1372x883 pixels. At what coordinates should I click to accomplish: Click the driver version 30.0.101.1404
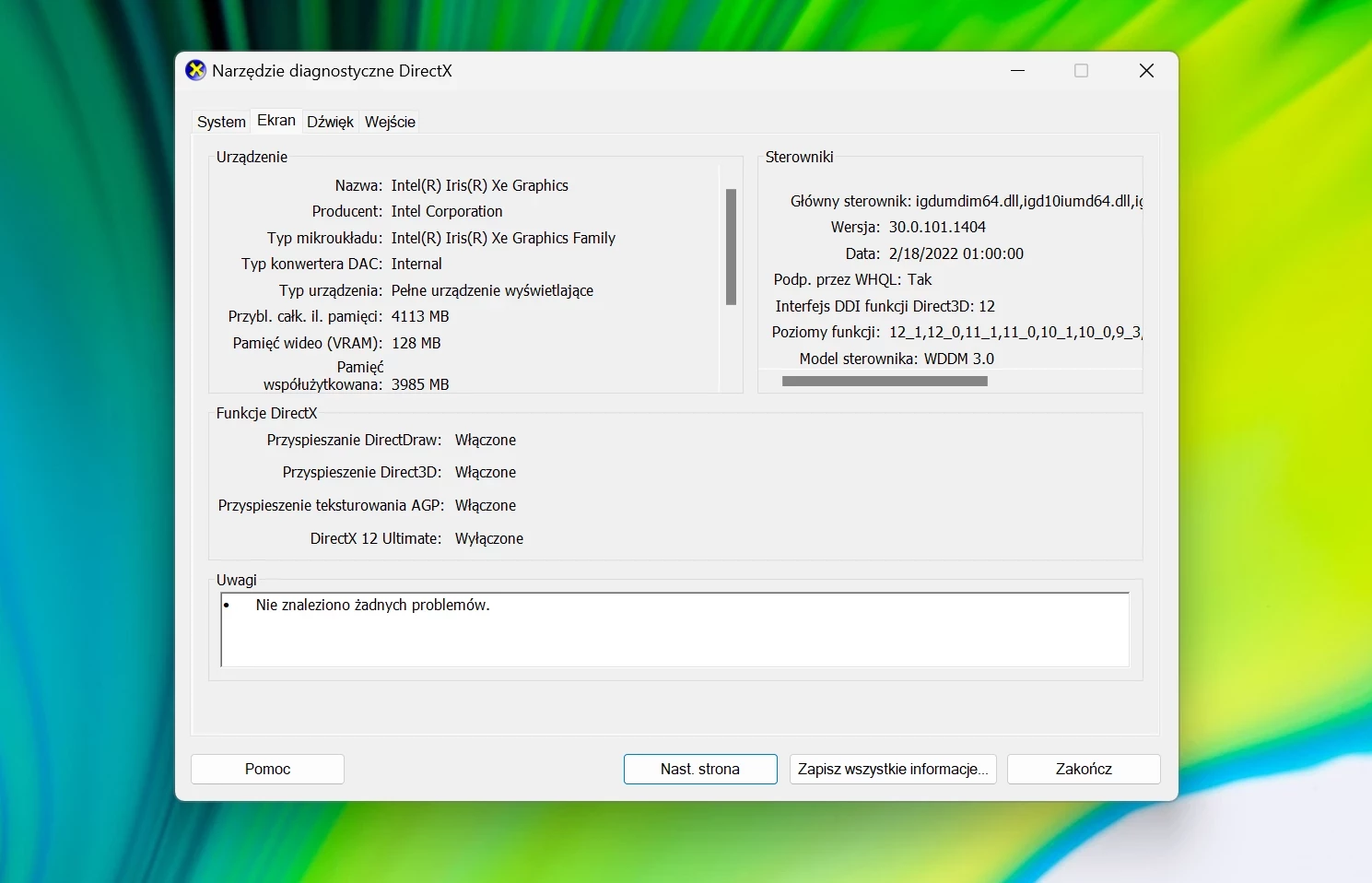click(x=937, y=227)
